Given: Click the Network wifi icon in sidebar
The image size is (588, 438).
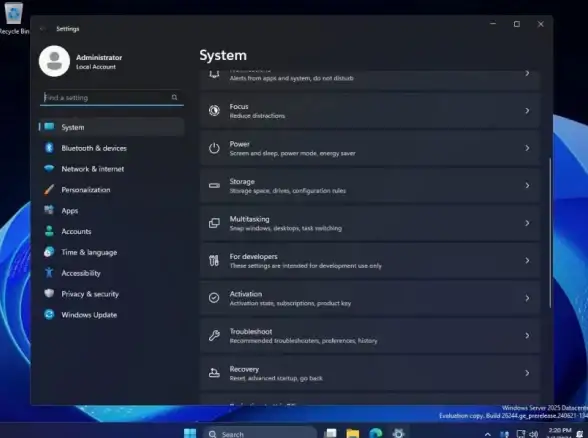Looking at the screenshot, I should click(x=49, y=168).
